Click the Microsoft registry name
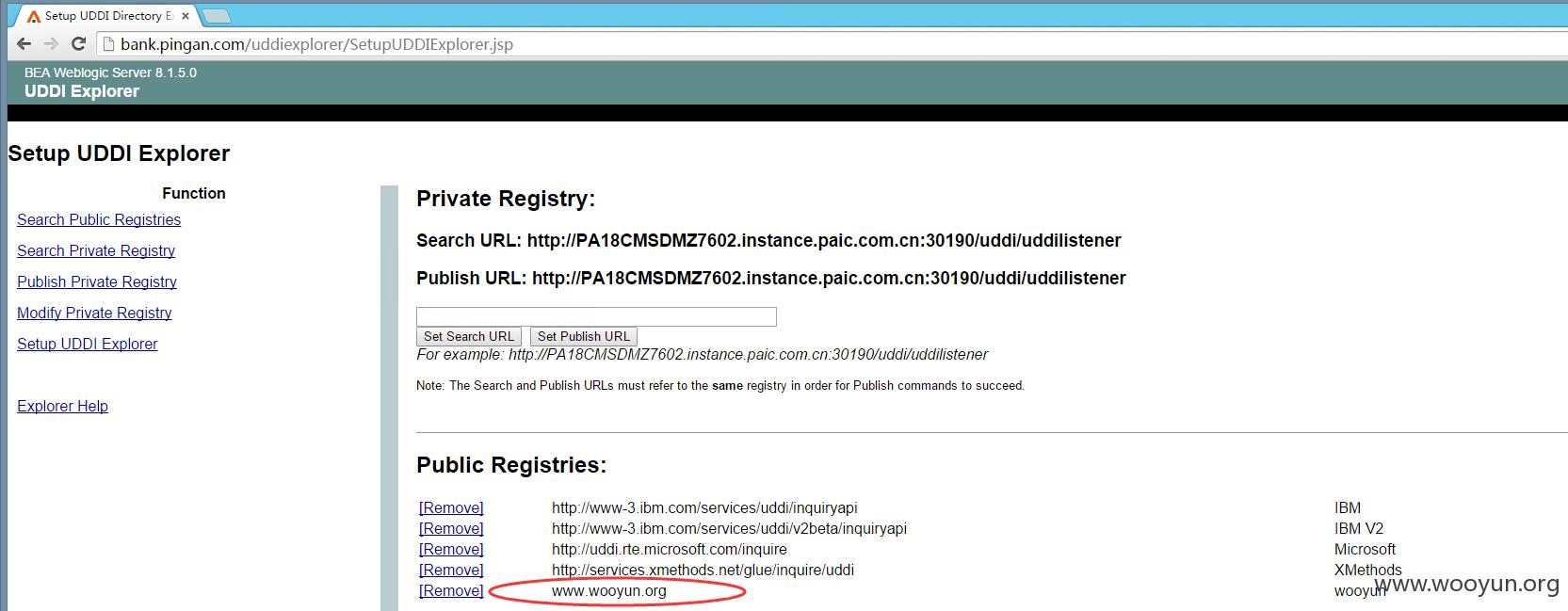This screenshot has width=1568, height=611. click(x=1365, y=549)
